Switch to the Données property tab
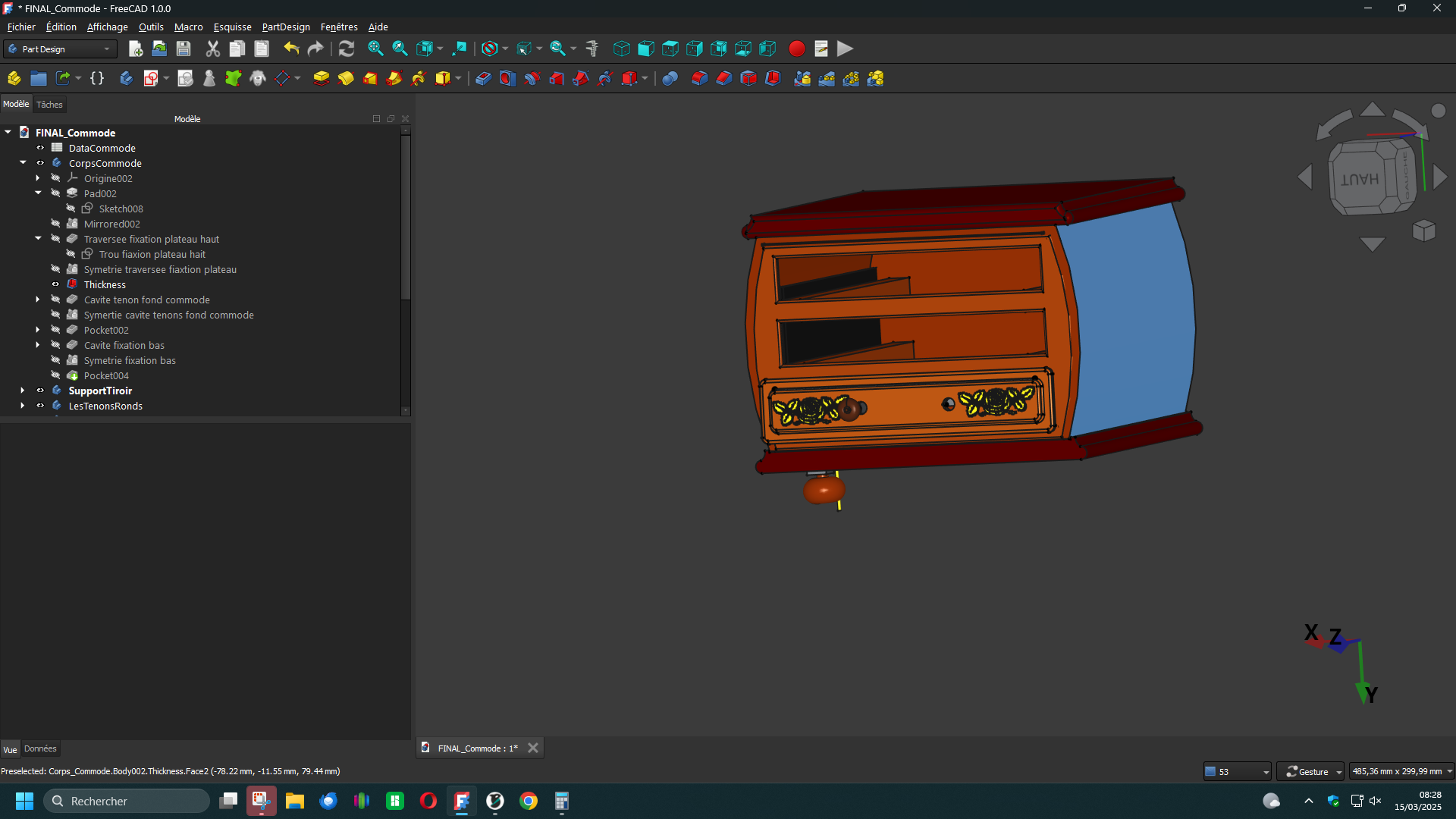The height and width of the screenshot is (819, 1456). point(40,748)
